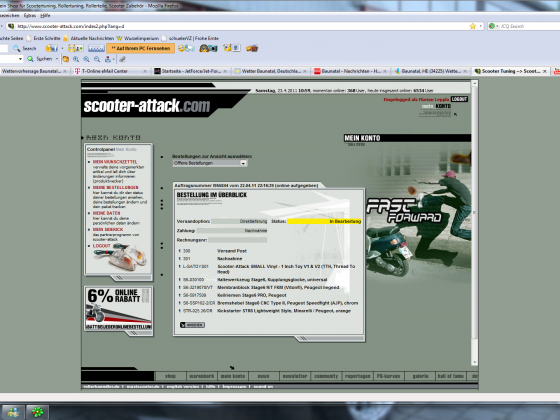The image size is (560, 420).
Task: Open the Wurzelimperium bookmark
Action: coord(138,38)
